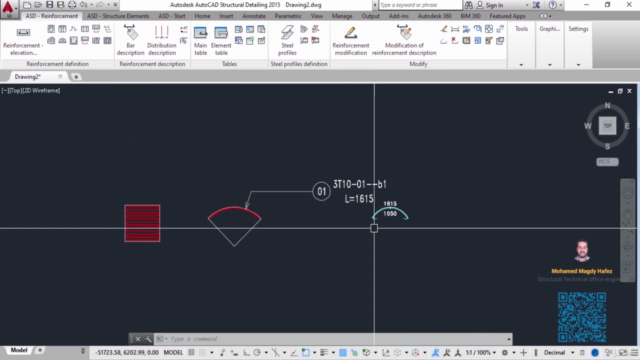640x360 pixels.
Task: Launch the Reinforcement elevation tool
Action: 23,41
